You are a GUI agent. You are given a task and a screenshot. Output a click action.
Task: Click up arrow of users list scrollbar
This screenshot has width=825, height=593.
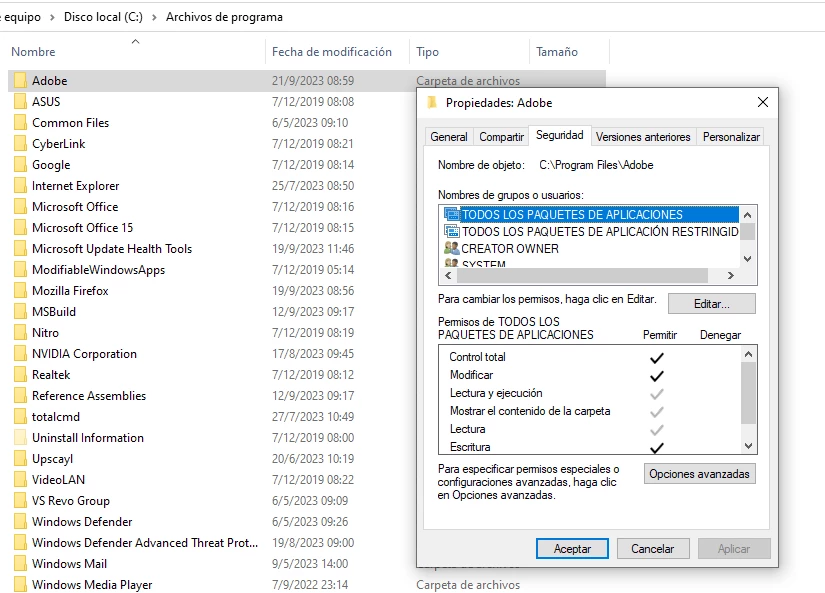(748, 214)
